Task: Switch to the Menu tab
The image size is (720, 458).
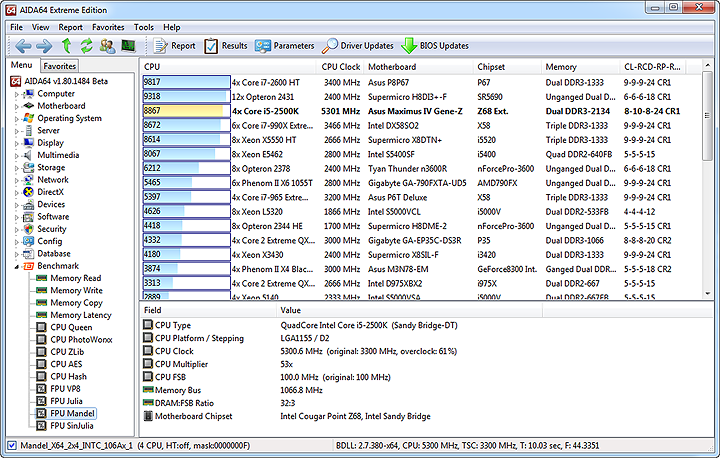Action: pos(22,65)
